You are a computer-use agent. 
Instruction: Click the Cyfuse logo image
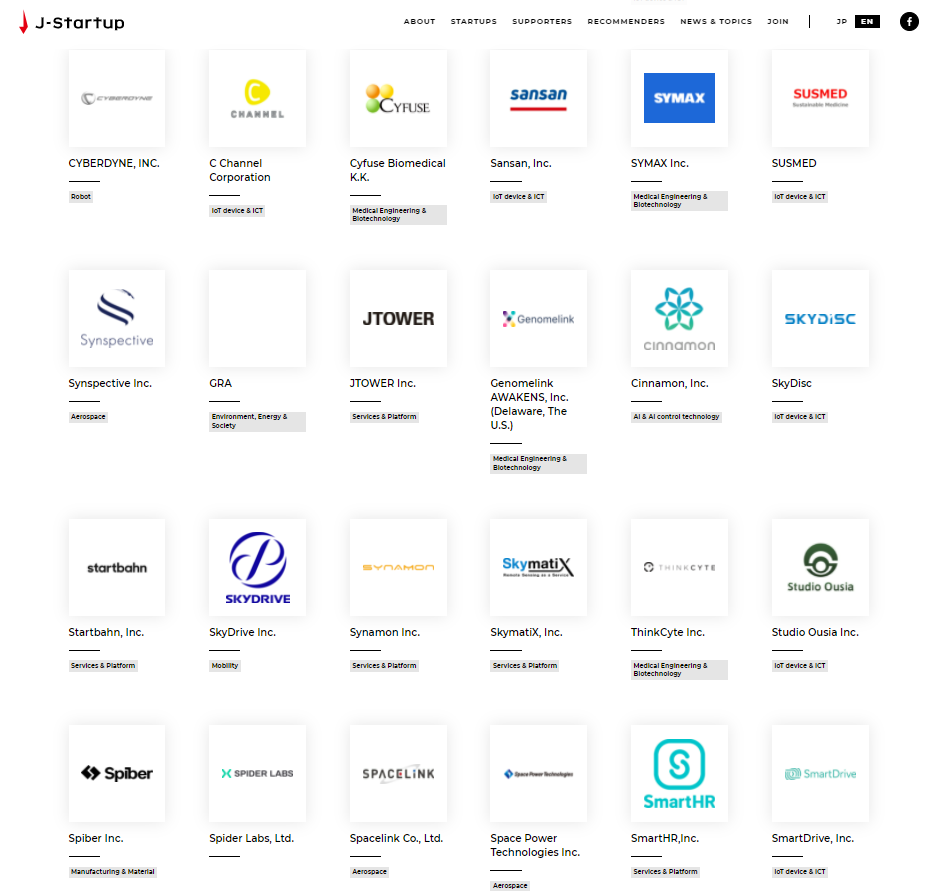coord(398,98)
